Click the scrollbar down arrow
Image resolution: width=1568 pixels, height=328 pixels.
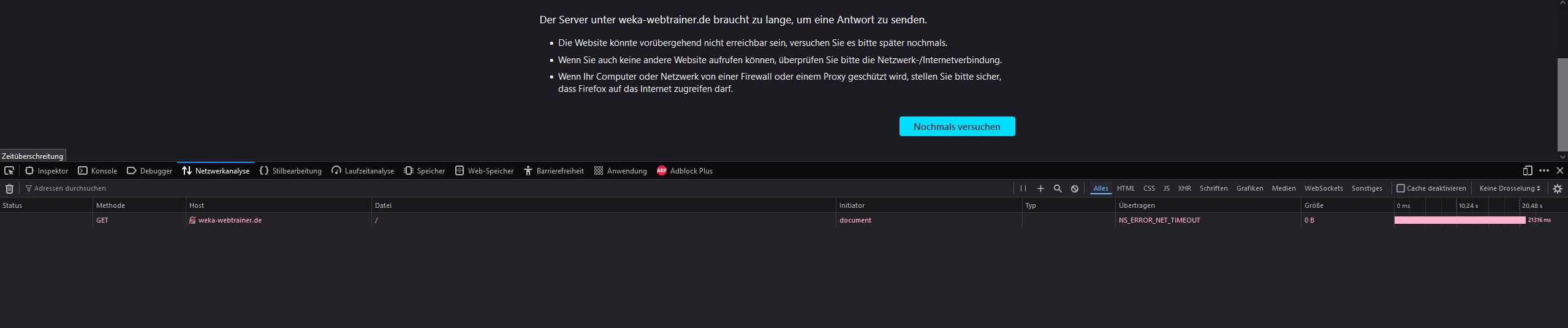tap(1562, 157)
